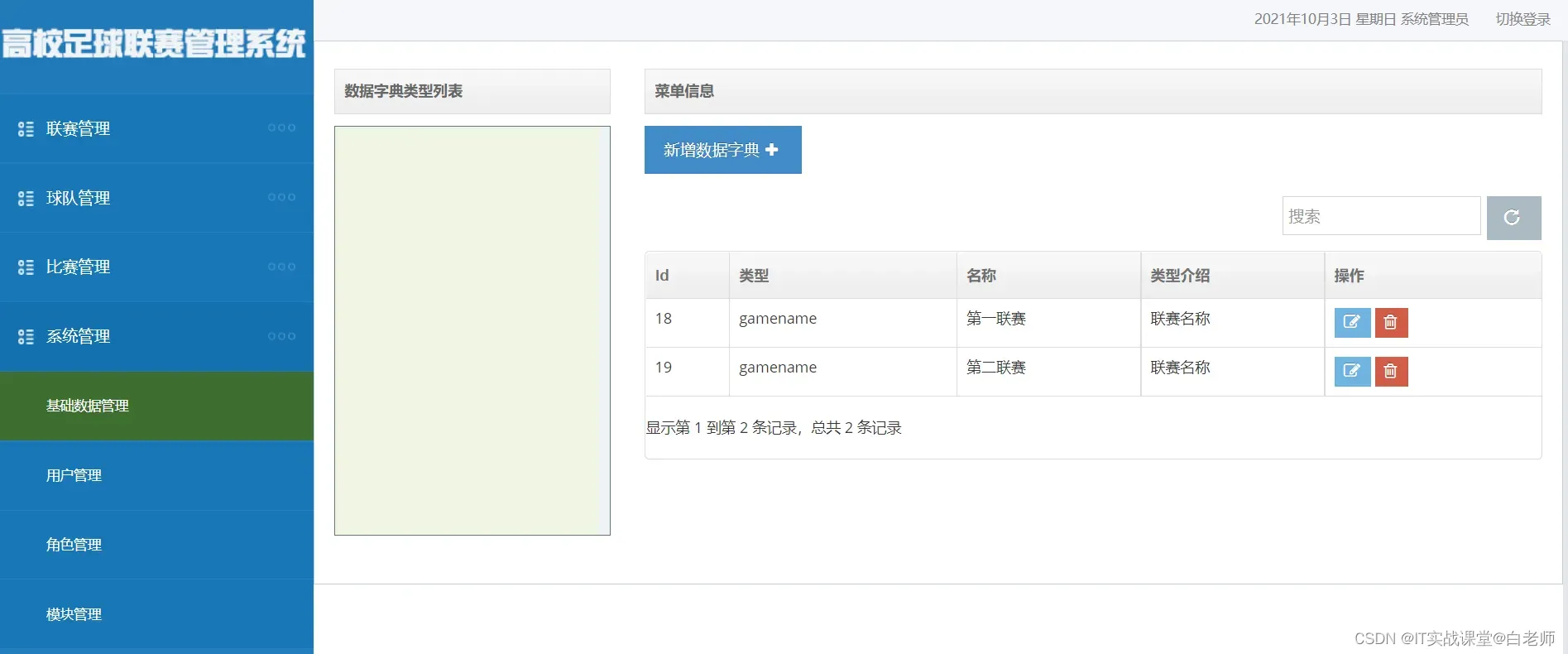This screenshot has width=1568, height=654.
Task: Click 联赛名称 in the 第一联赛 row
Action: (x=1180, y=319)
